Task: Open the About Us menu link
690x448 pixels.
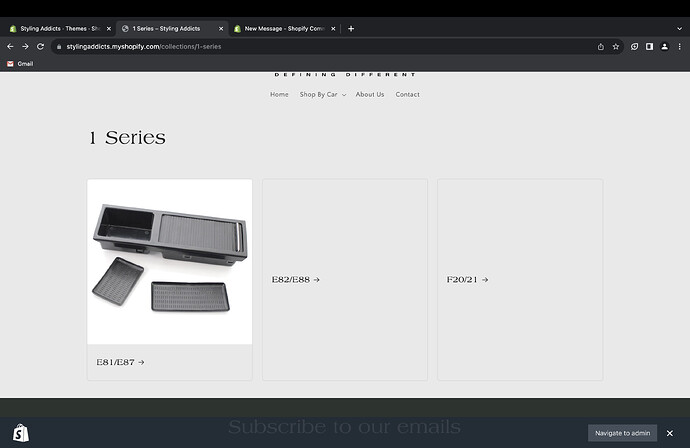Action: coord(370,94)
